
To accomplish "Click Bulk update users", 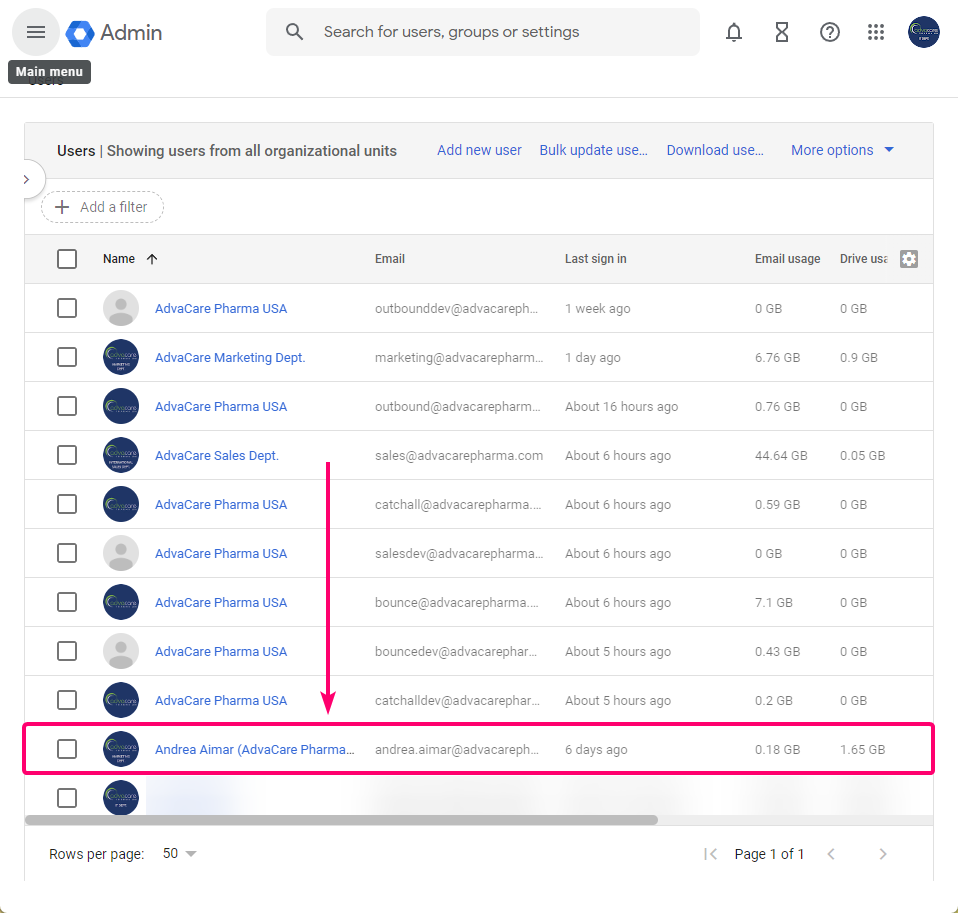I will pos(593,150).
